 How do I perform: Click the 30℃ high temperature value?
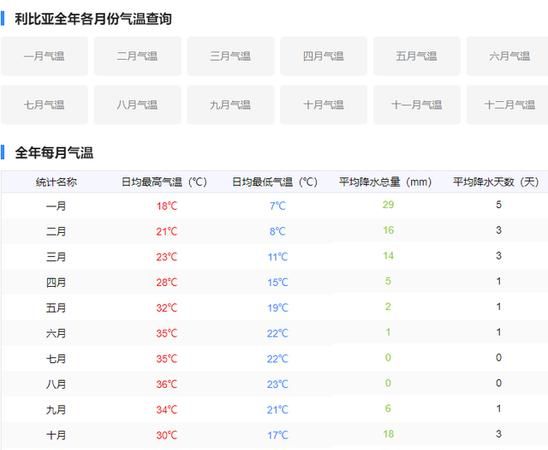click(x=167, y=435)
